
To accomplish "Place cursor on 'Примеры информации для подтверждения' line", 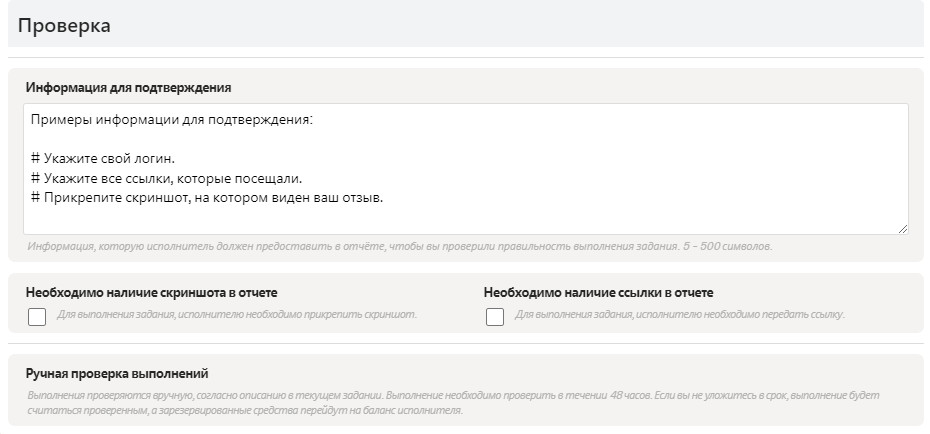I will 172,120.
